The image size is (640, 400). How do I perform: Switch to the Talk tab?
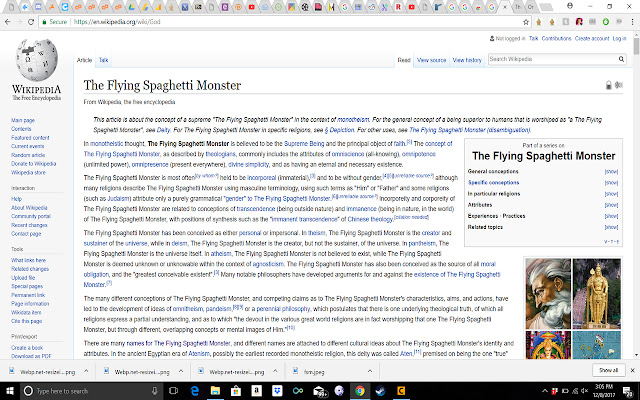[103, 60]
